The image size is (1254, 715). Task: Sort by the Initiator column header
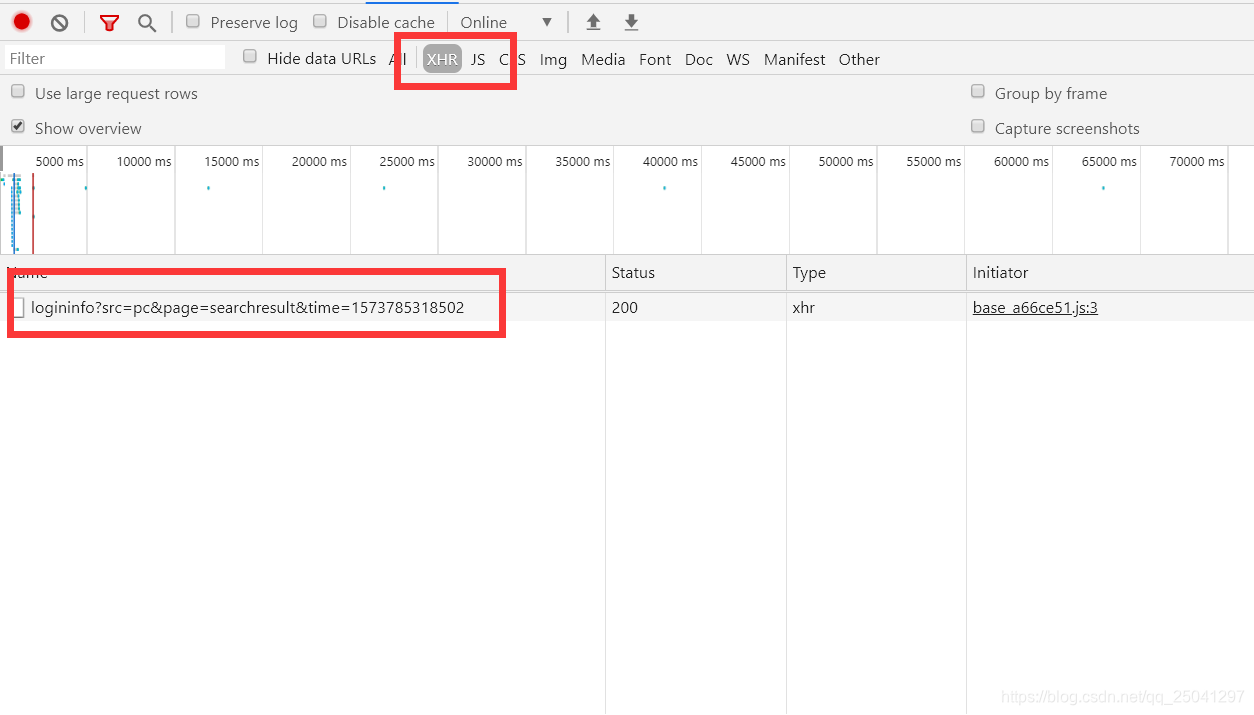tap(1110, 272)
